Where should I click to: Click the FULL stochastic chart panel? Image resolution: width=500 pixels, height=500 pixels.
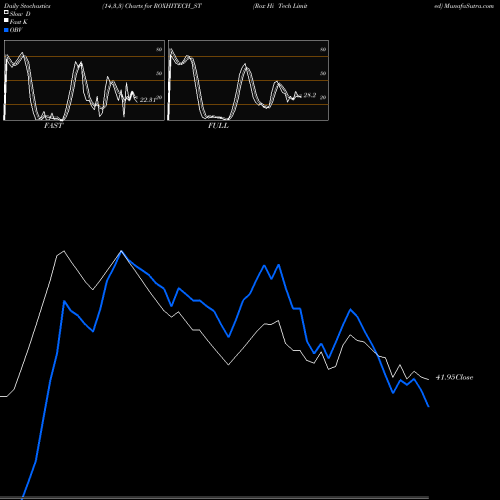tap(248, 80)
